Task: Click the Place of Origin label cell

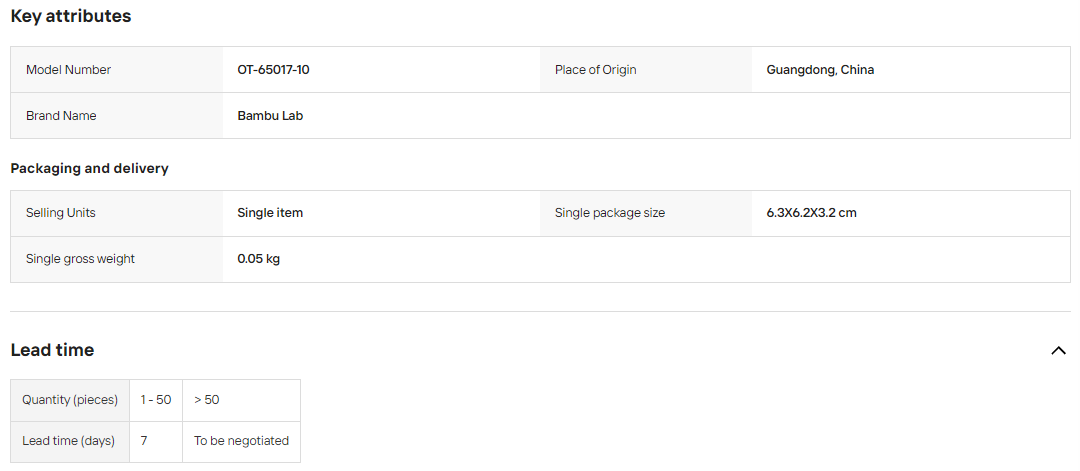Action: point(646,70)
